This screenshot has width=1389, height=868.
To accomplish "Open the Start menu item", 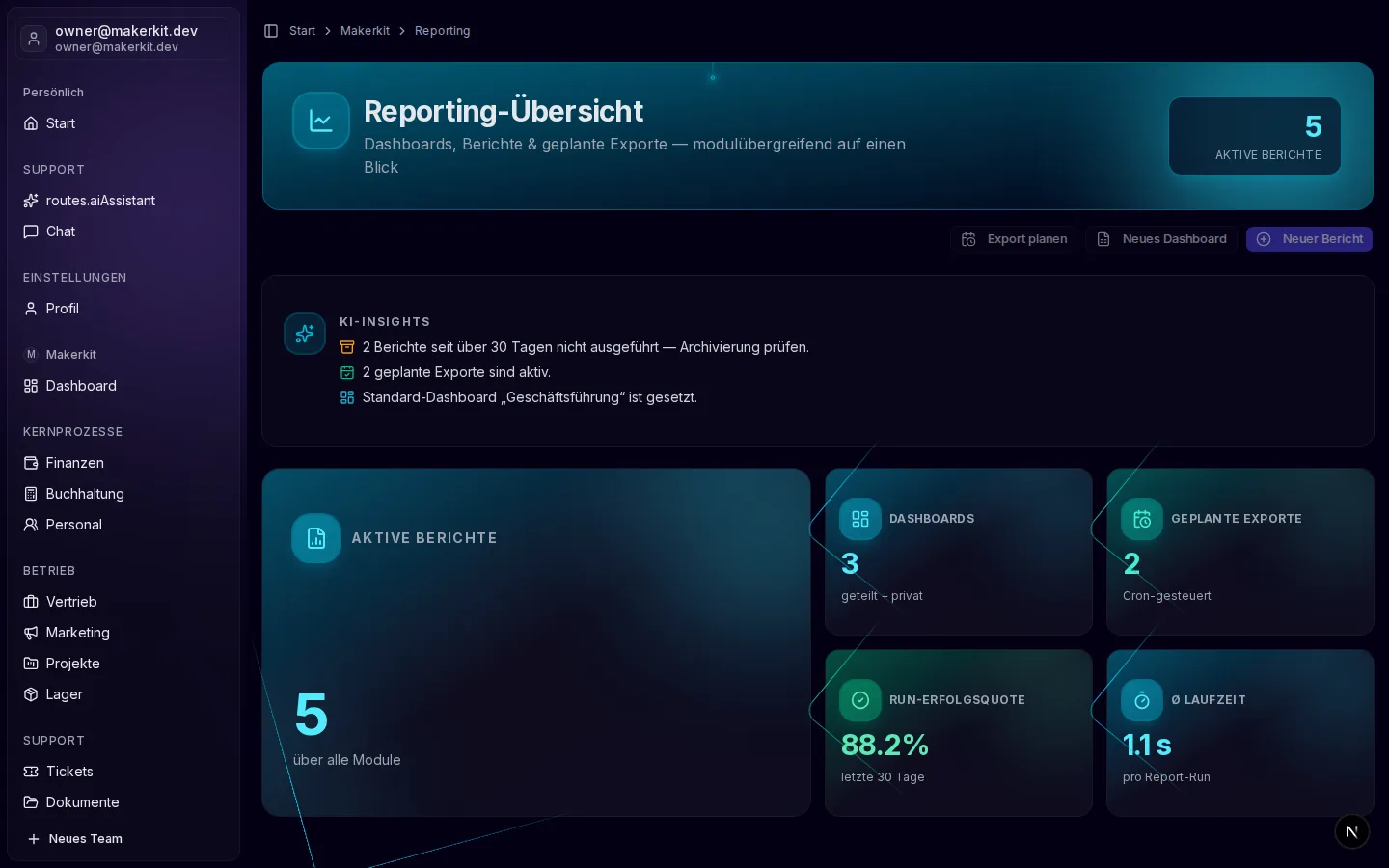I will coord(123,123).
